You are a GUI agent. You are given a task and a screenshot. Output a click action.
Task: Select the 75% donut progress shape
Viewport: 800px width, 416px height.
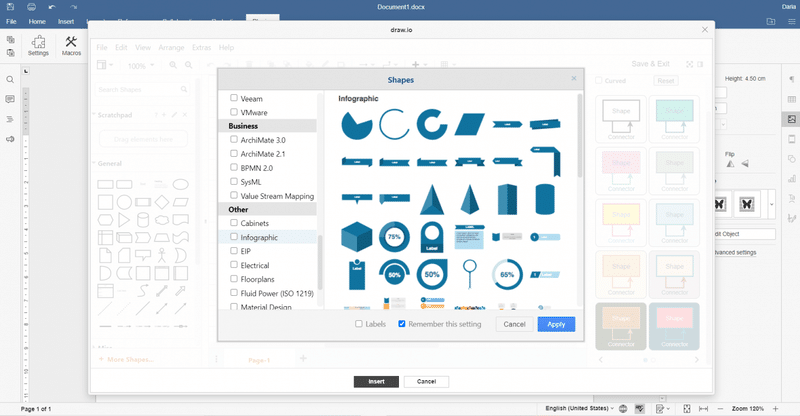pyautogui.click(x=394, y=237)
